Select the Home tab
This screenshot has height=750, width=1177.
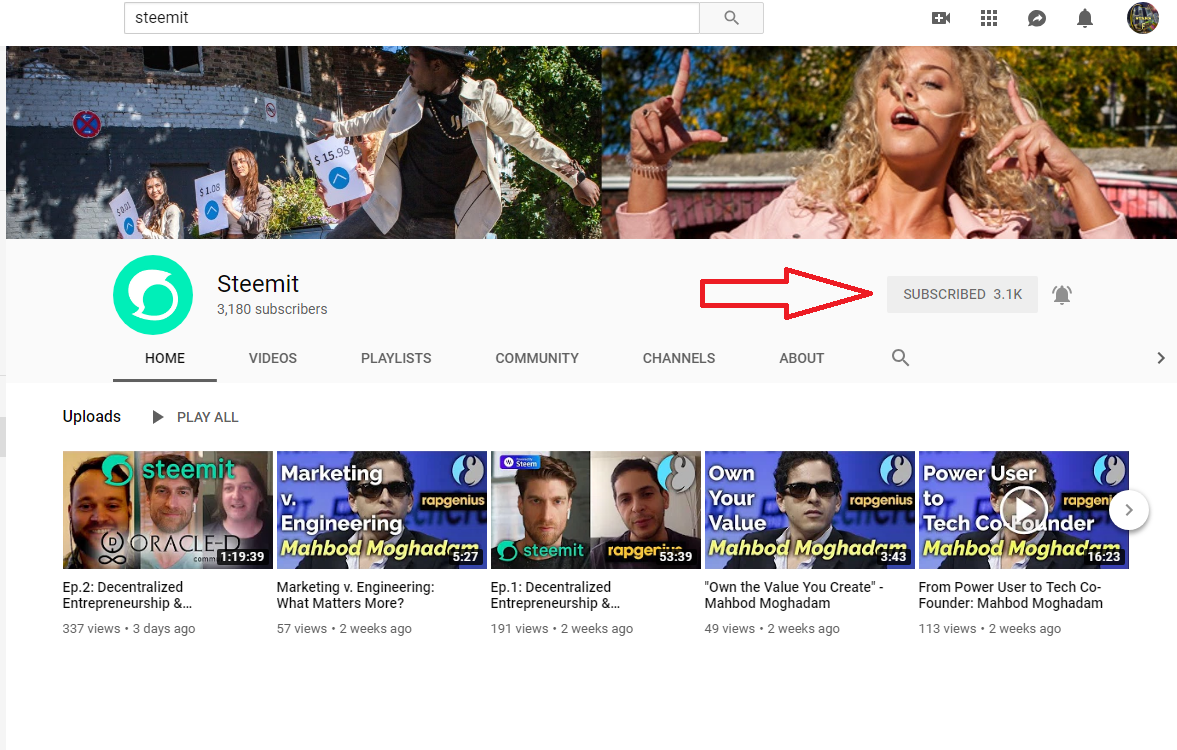pyautogui.click(x=164, y=358)
